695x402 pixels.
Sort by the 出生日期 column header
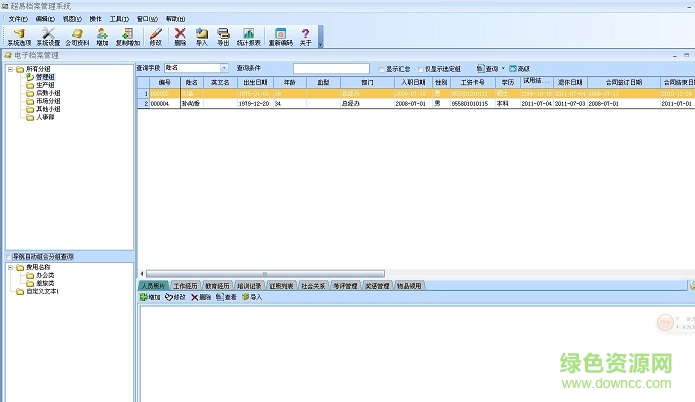pyautogui.click(x=255, y=82)
